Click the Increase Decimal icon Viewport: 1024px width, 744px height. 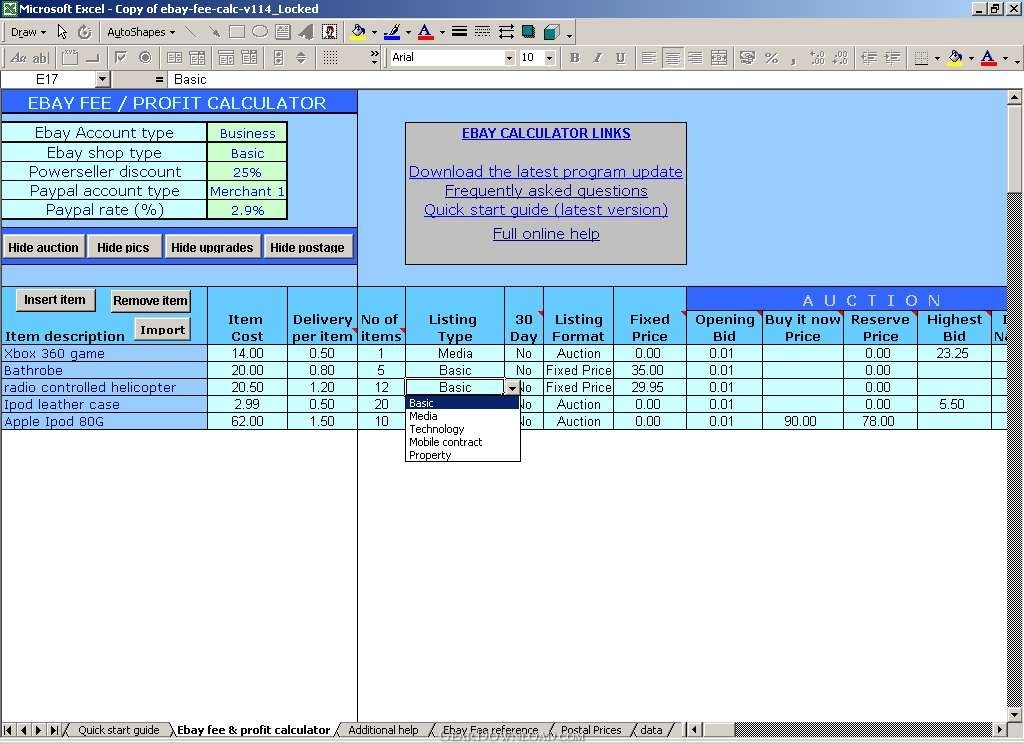tap(817, 57)
